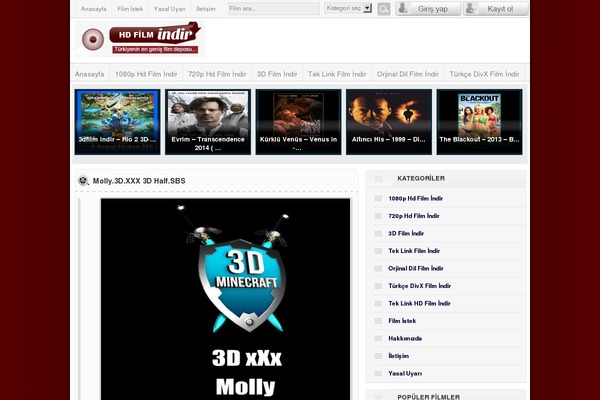Click the 3D Minecraft poster image
This screenshot has width=600, height=400.
(225, 299)
